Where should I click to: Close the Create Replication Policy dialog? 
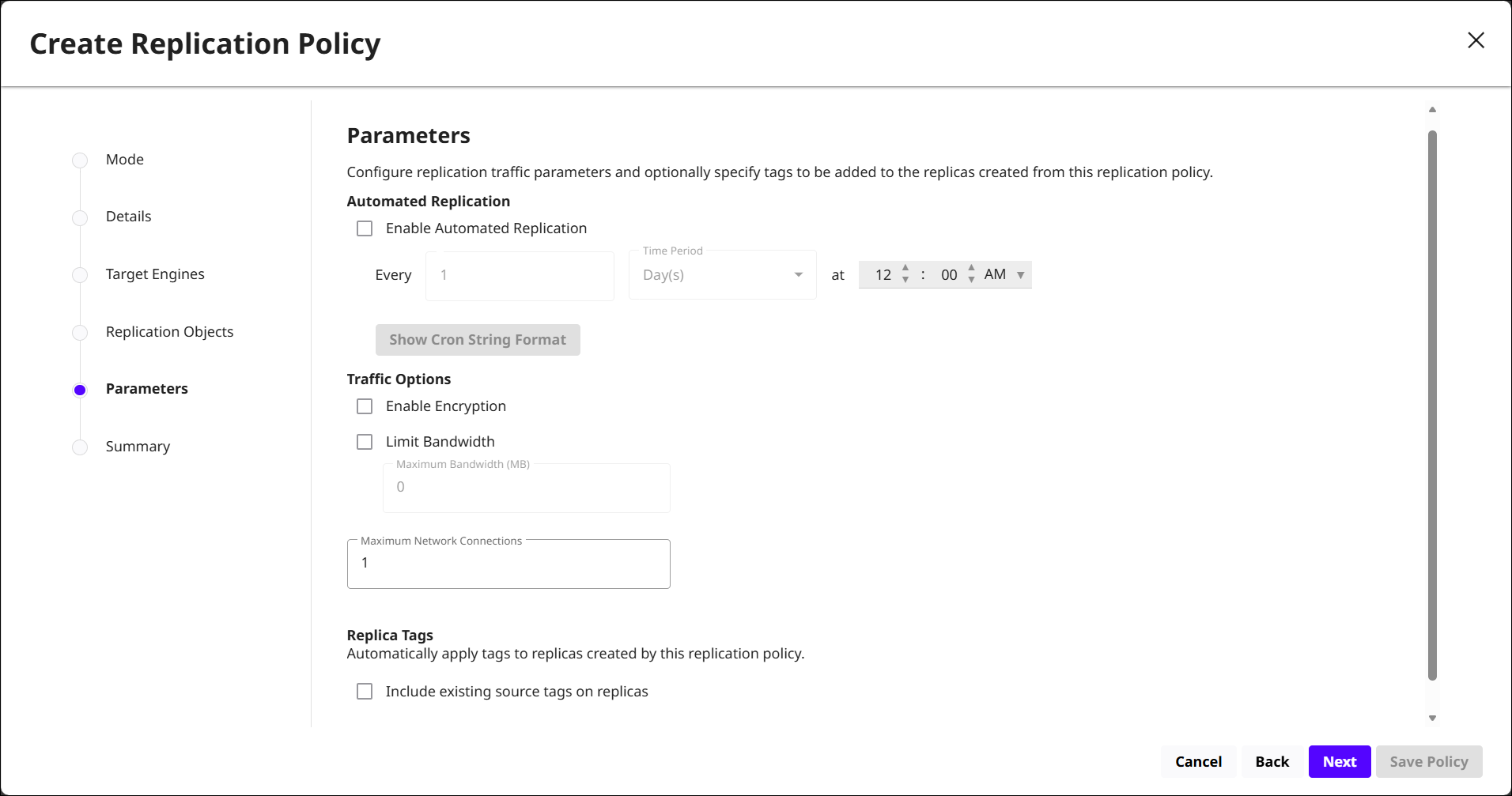point(1476,40)
